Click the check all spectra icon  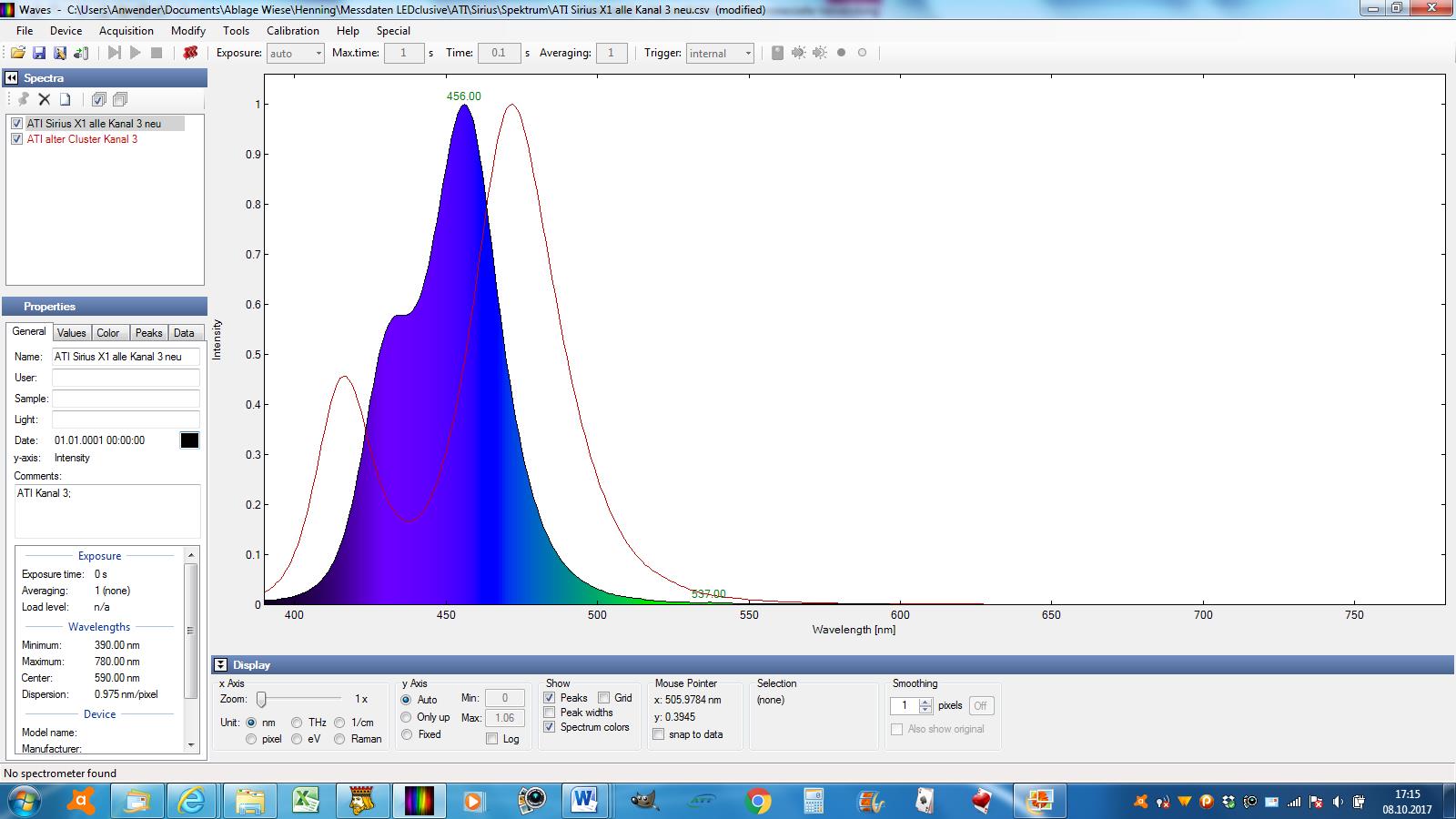pyautogui.click(x=98, y=99)
